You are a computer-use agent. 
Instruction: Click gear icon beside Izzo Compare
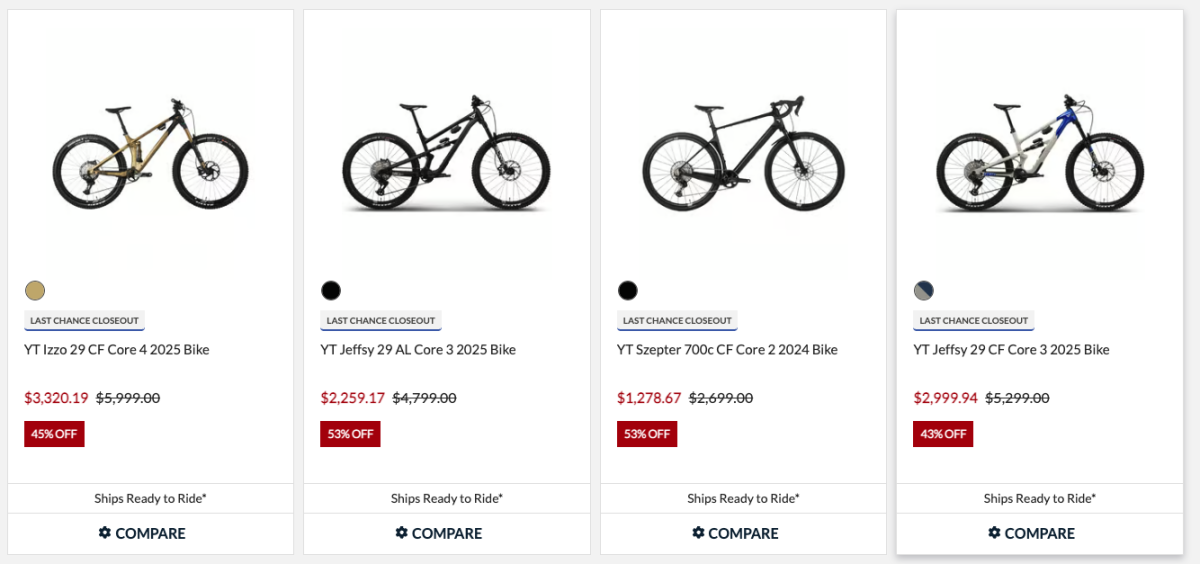pos(105,533)
